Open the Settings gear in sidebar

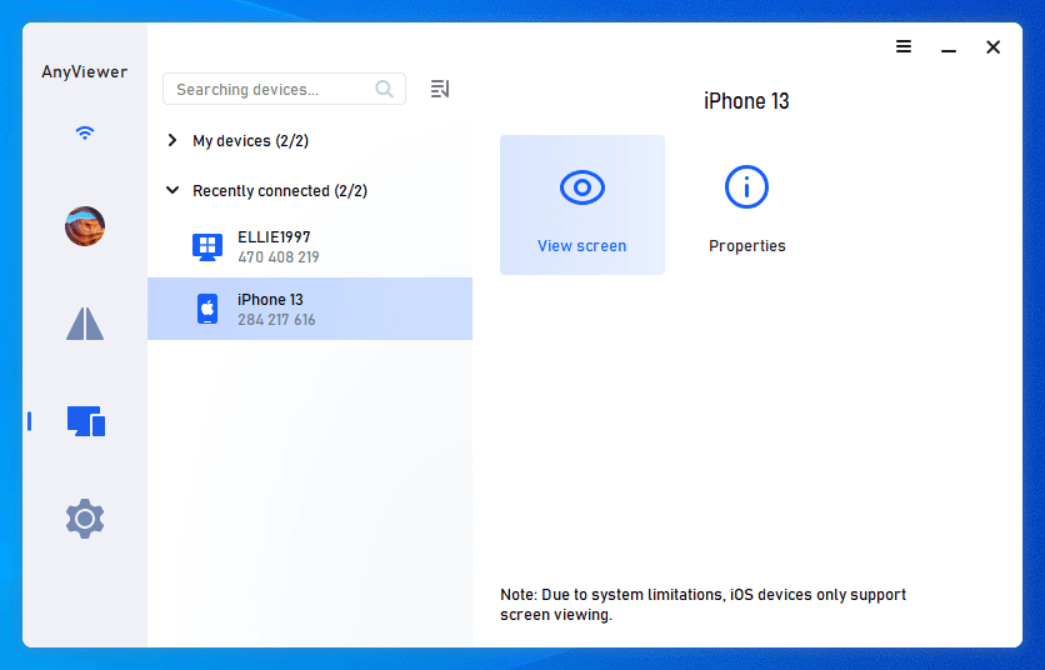click(x=85, y=518)
